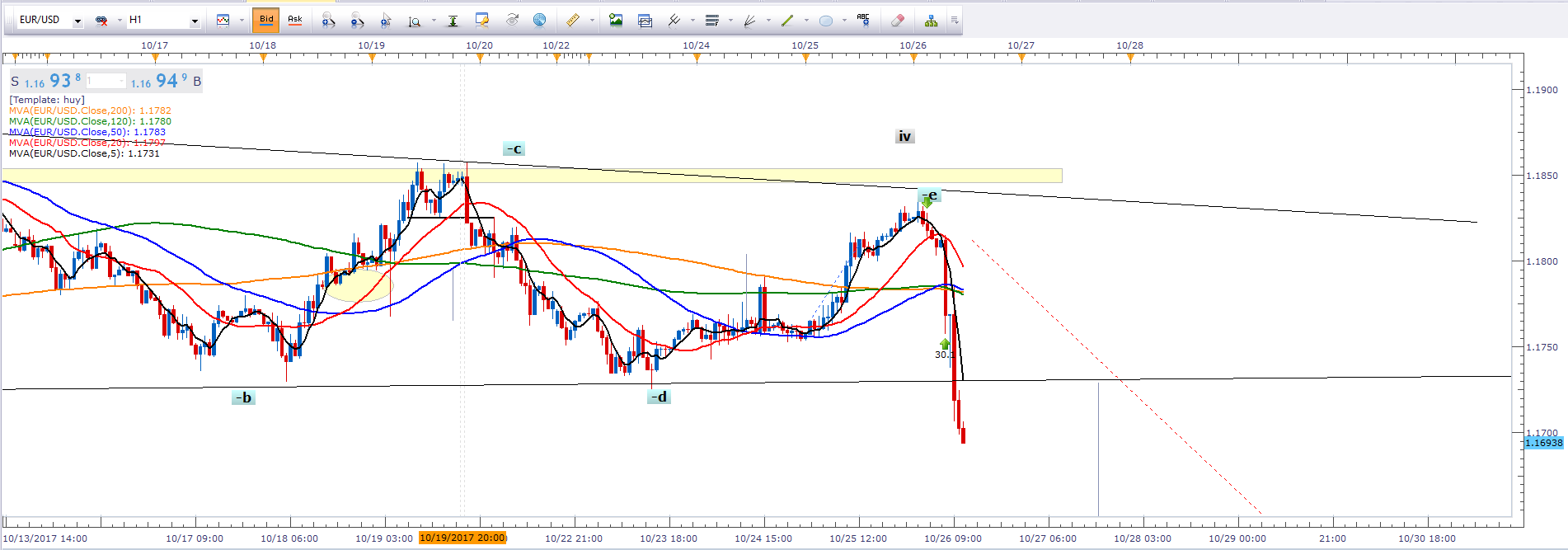1568x550 pixels.
Task: Select the ellipse shape drawing tool
Action: (x=826, y=21)
